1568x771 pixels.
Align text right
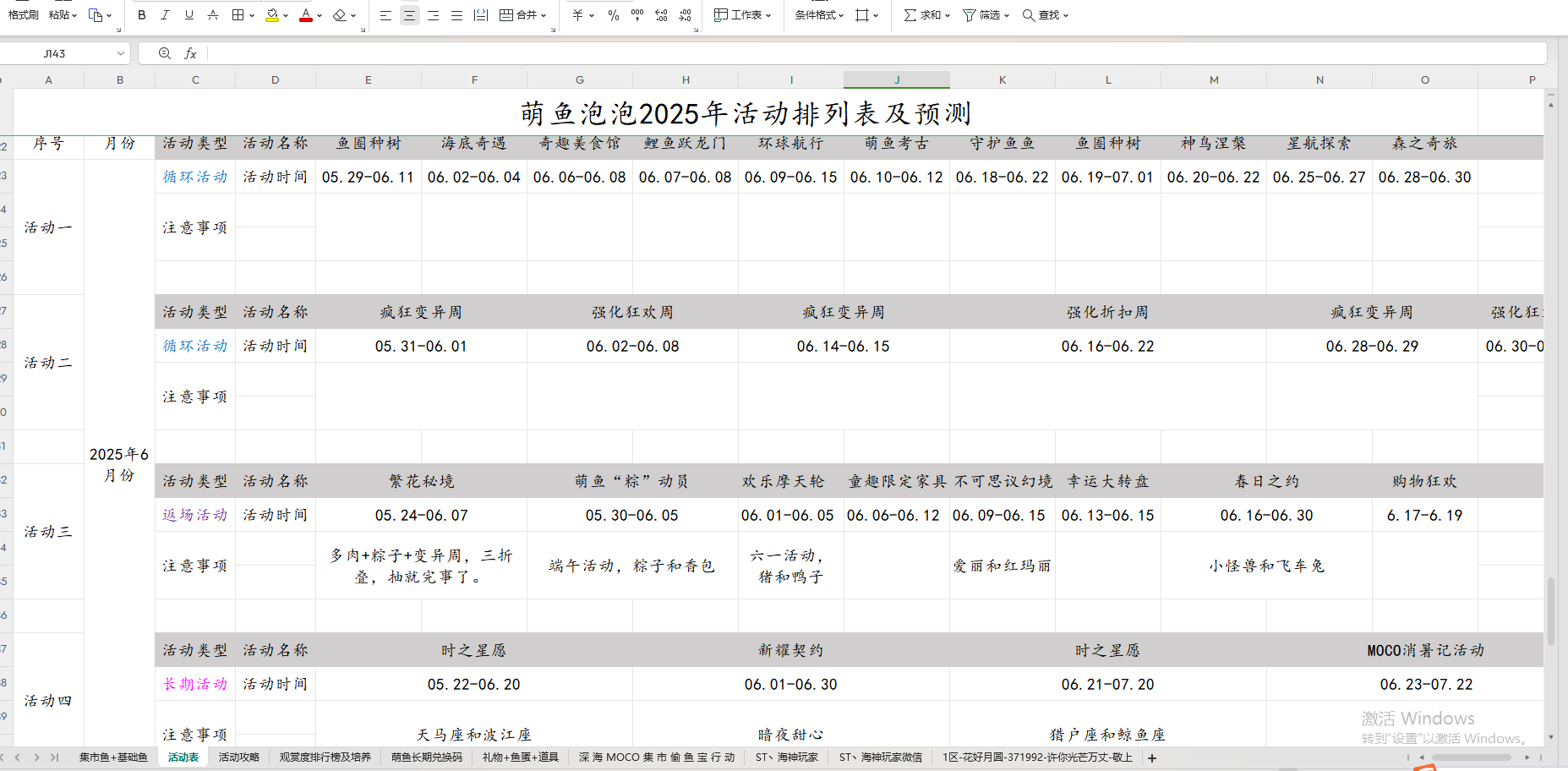433,15
